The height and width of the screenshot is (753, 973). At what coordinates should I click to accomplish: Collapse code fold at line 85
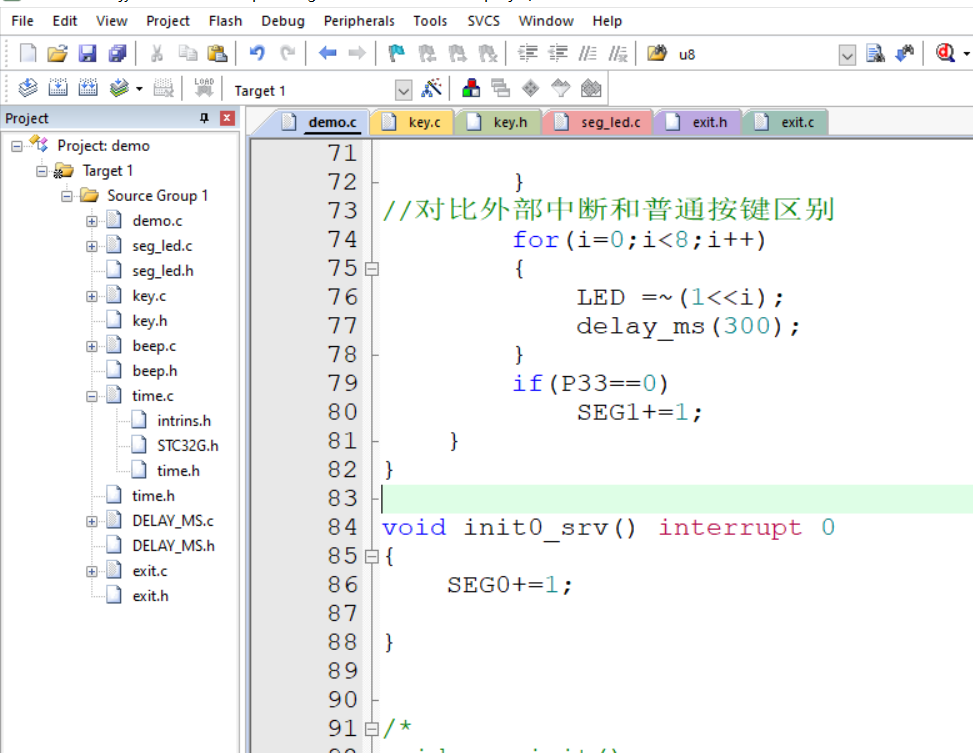(x=372, y=556)
